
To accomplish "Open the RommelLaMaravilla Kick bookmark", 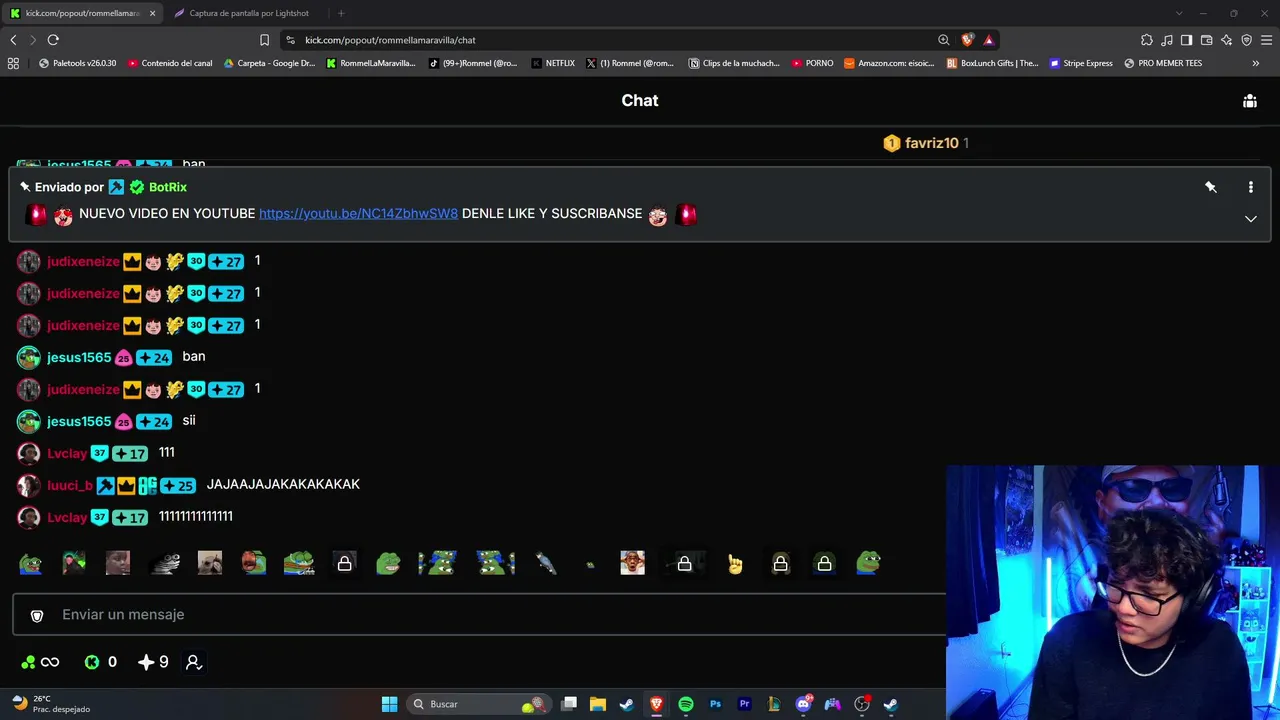I will [371, 63].
